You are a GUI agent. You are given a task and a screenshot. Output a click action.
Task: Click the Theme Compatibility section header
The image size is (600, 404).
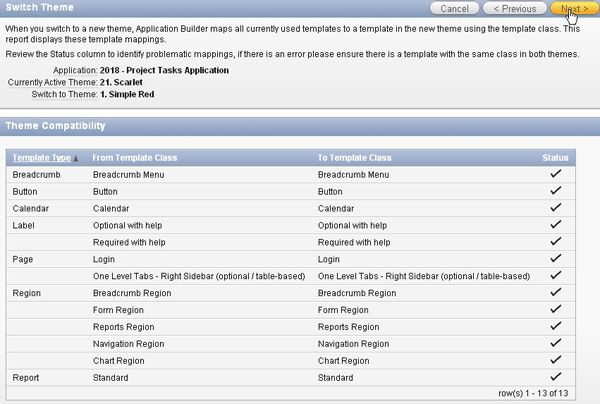tap(63, 125)
